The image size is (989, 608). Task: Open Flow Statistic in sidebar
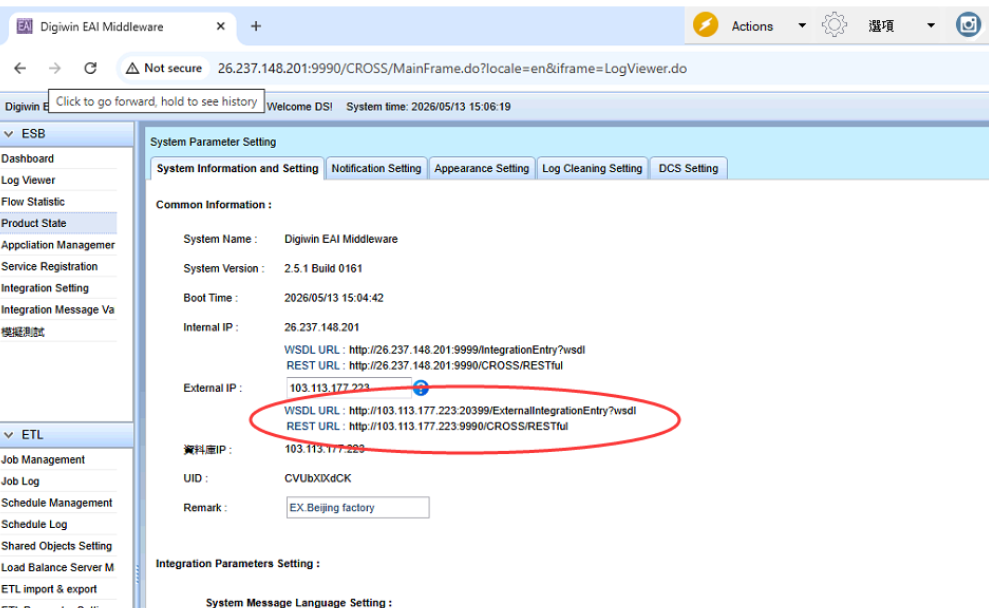click(33, 202)
